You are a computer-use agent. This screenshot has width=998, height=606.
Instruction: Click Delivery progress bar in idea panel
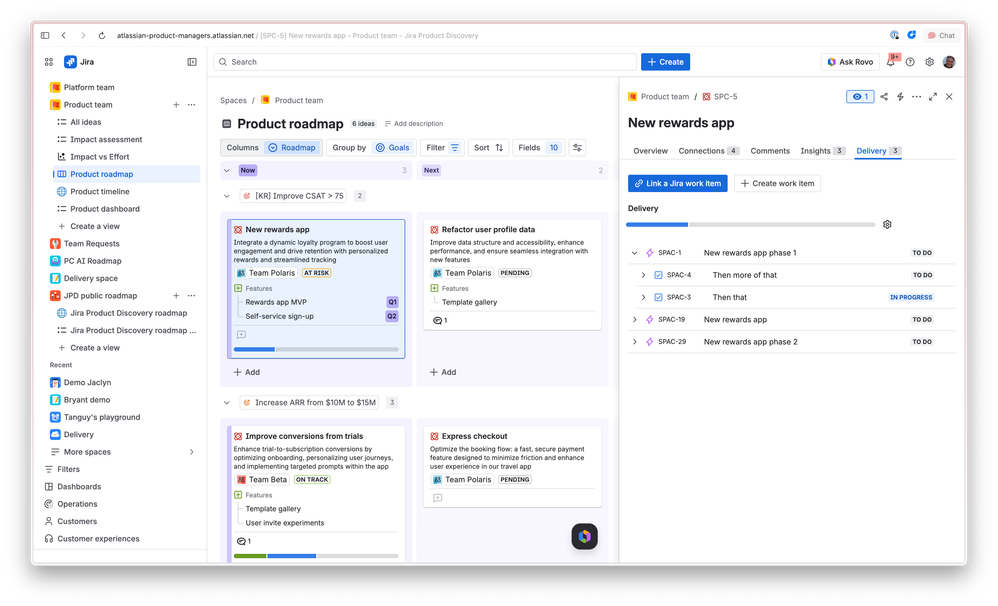[750, 225]
